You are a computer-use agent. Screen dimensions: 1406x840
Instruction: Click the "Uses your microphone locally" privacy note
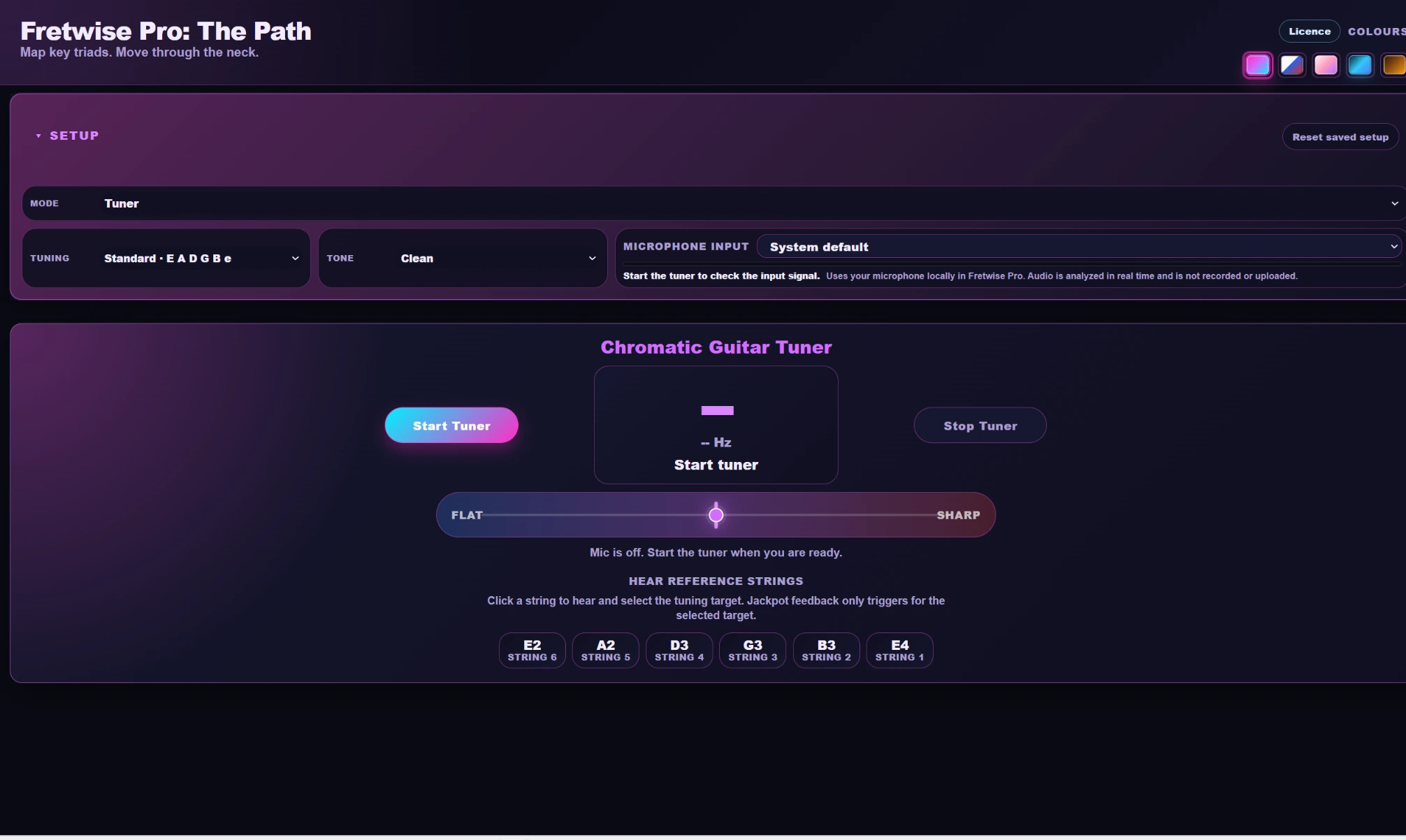click(x=1061, y=276)
